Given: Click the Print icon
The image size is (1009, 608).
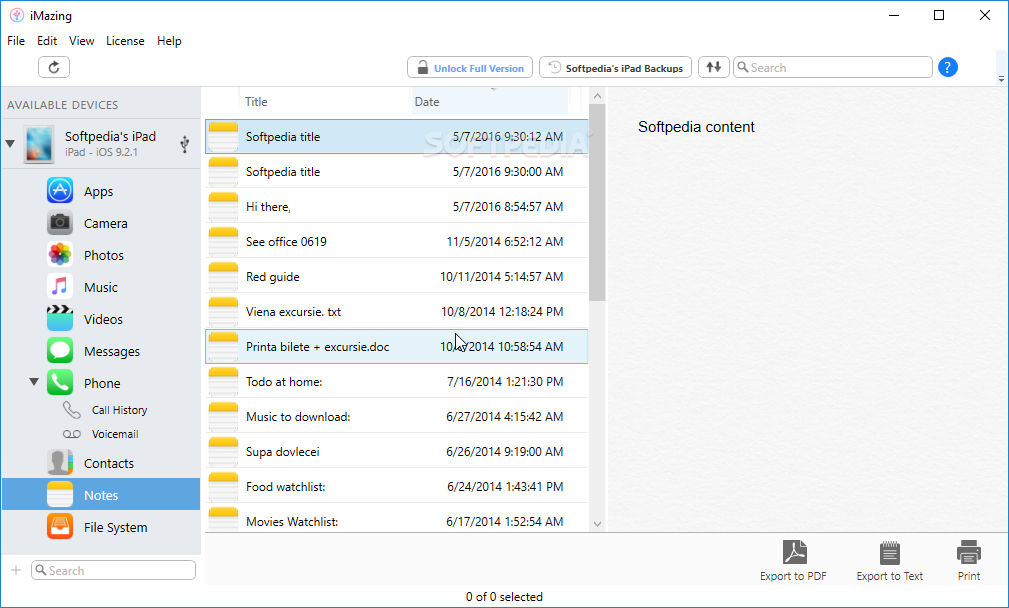Looking at the screenshot, I should click(x=968, y=553).
